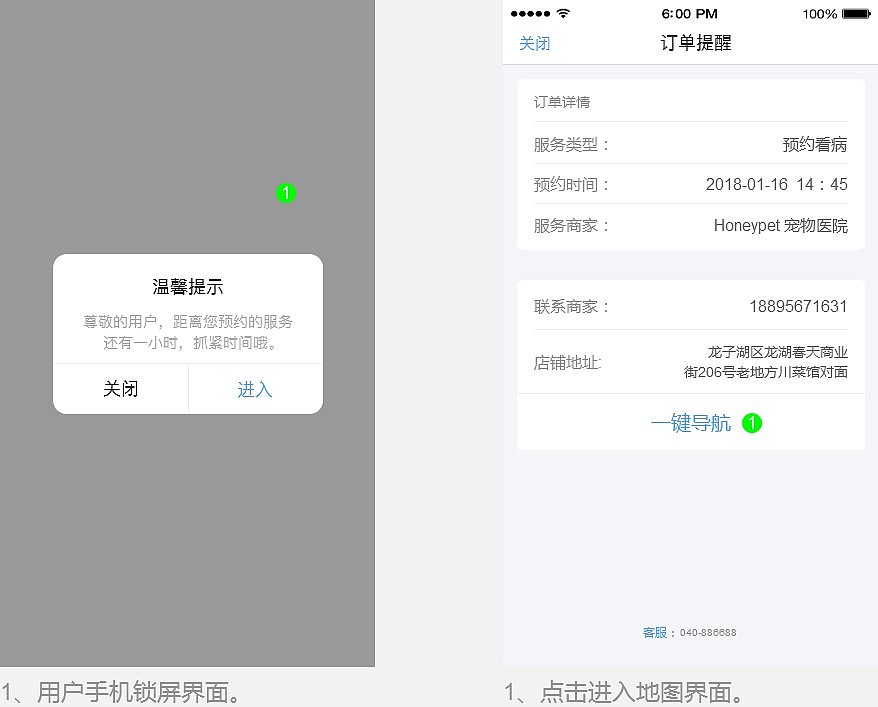Select the phone number 18895671631

point(797,305)
